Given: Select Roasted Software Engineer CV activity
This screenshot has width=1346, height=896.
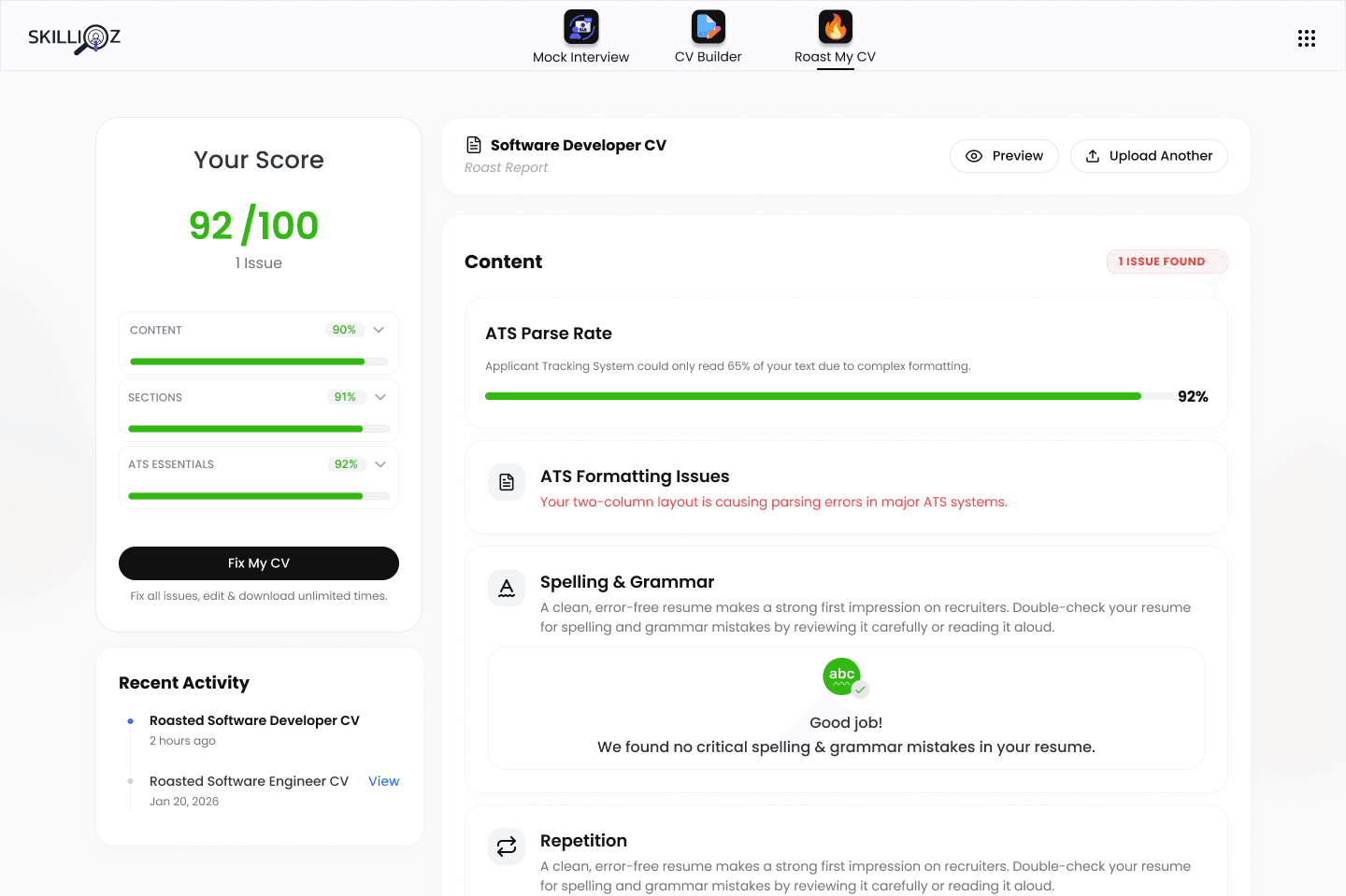Looking at the screenshot, I should (x=249, y=781).
